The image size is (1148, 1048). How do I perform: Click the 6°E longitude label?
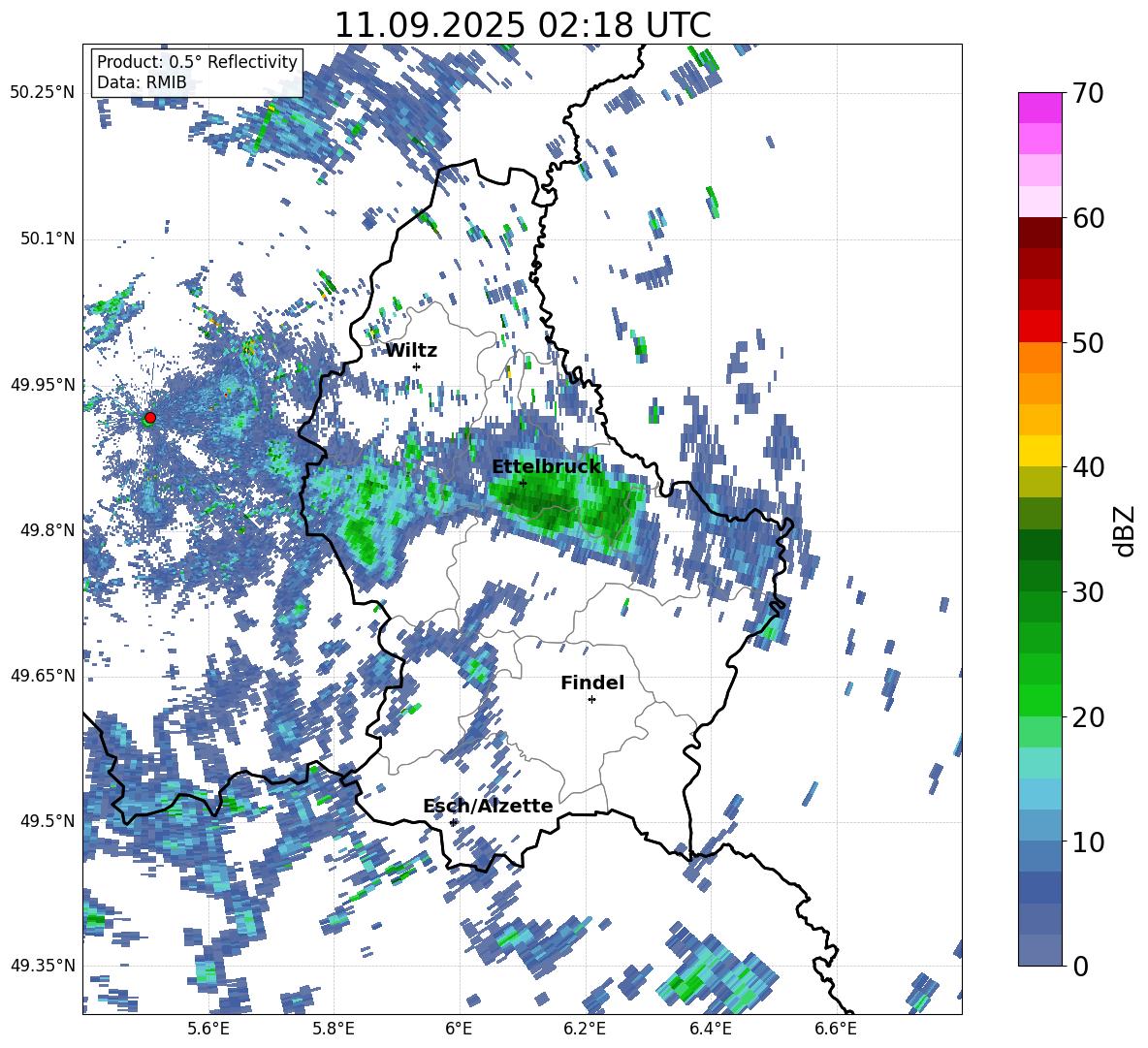459,1030
